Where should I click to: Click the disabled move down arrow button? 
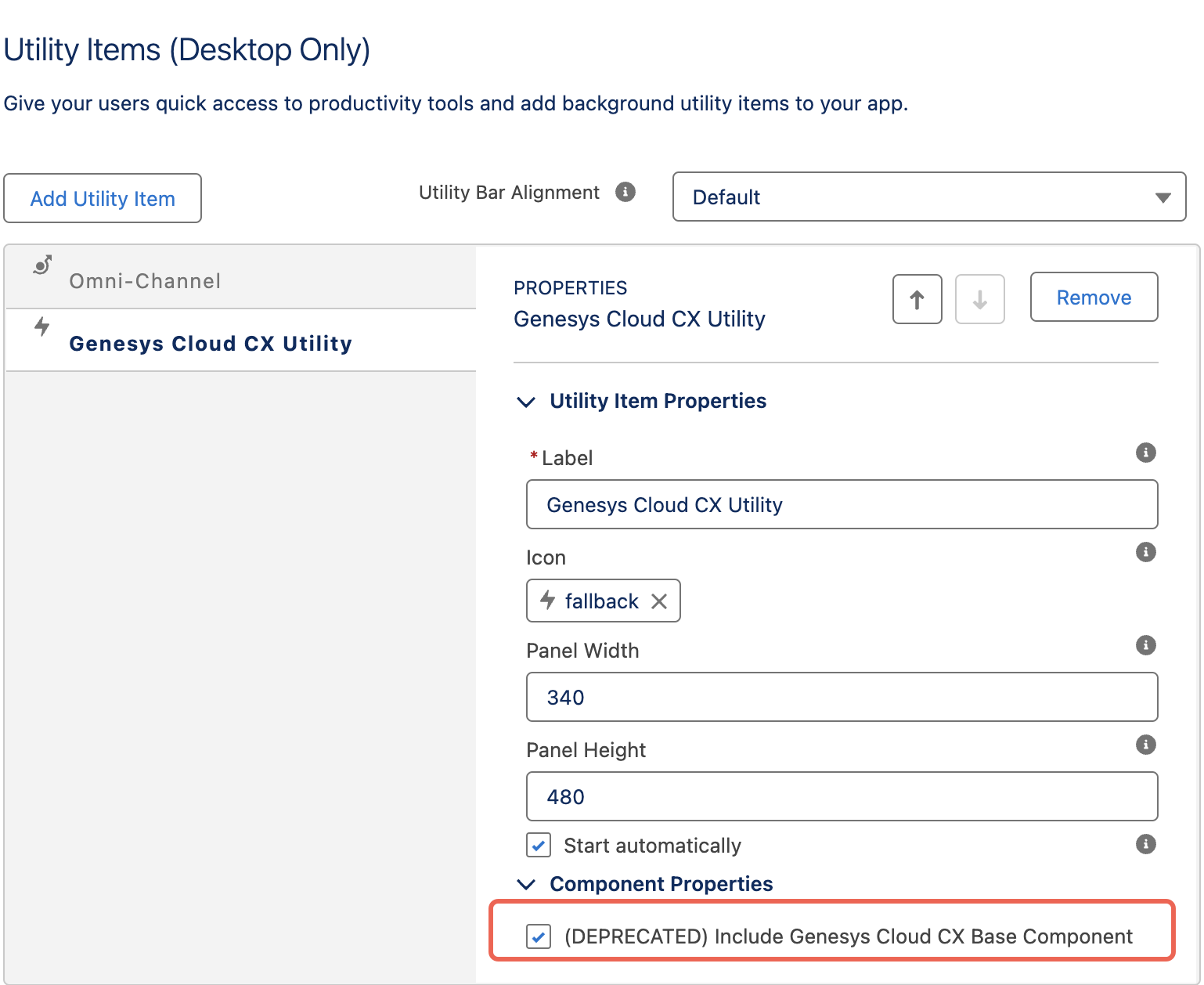pyautogui.click(x=979, y=298)
